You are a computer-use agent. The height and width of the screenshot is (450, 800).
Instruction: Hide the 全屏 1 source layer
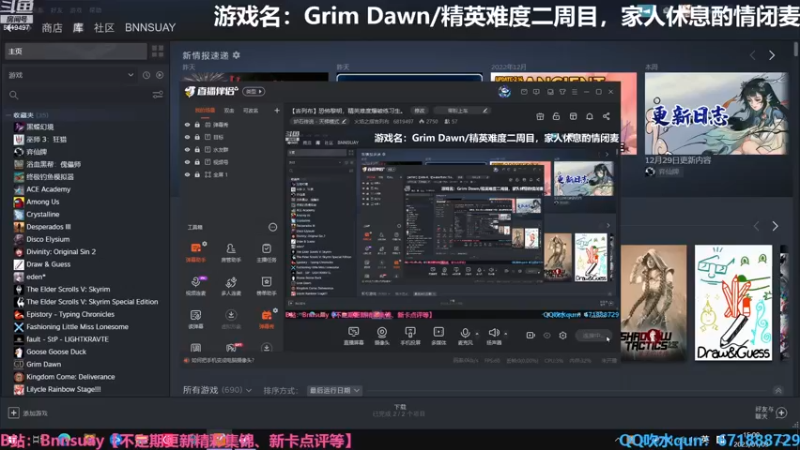pyautogui.click(x=187, y=174)
